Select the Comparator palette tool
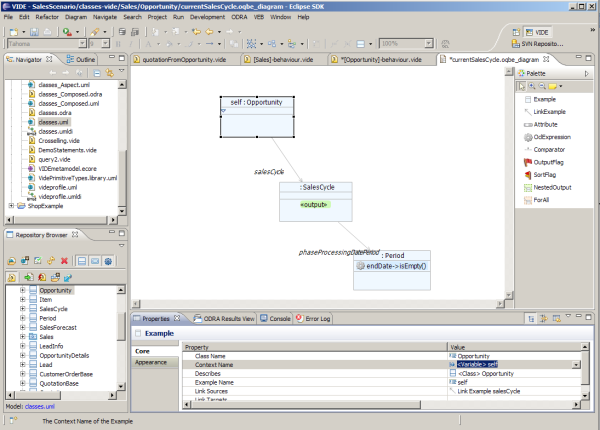Viewport: 600px width, 430px height. 545,150
